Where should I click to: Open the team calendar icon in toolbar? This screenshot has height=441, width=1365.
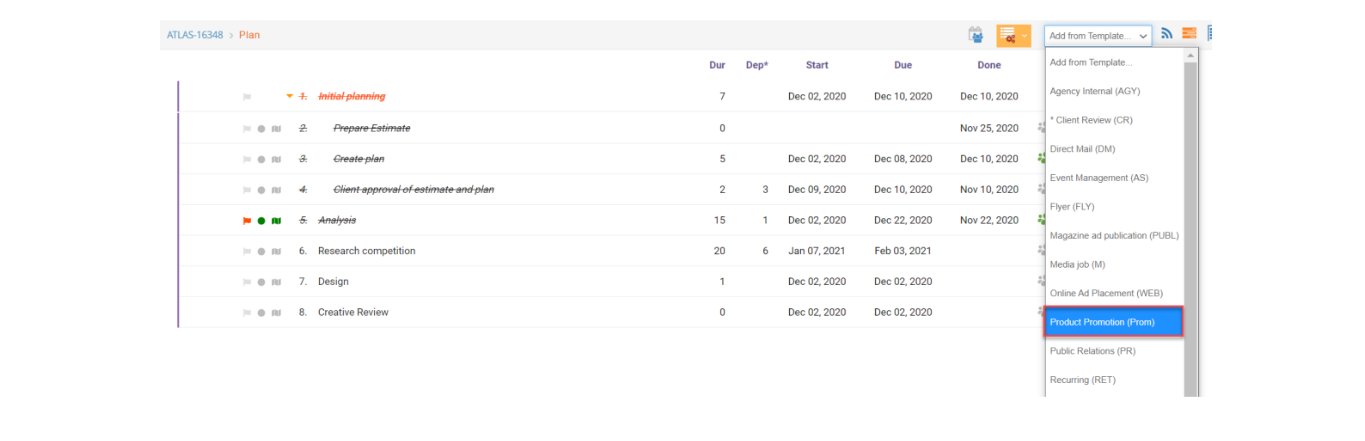point(976,35)
